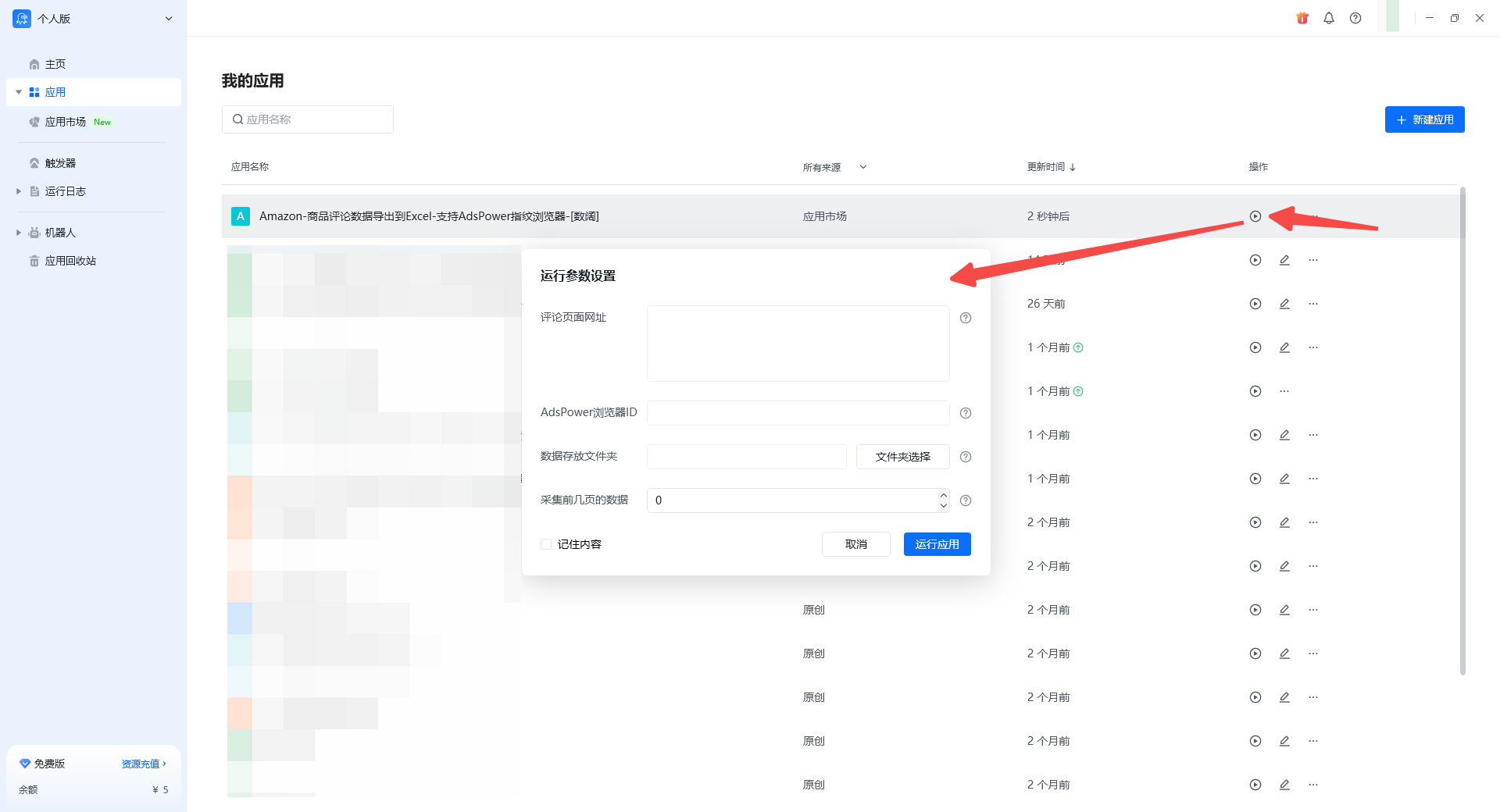
Task: Click help icon next to AdsPower浏览器ID field
Action: tap(966, 413)
